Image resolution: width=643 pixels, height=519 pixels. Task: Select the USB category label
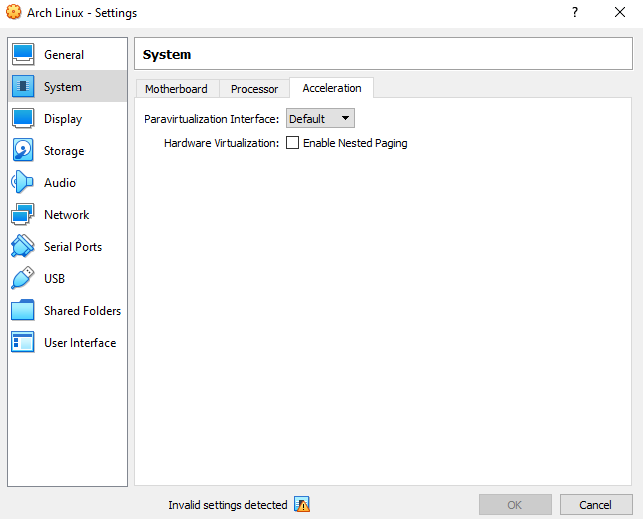55,278
